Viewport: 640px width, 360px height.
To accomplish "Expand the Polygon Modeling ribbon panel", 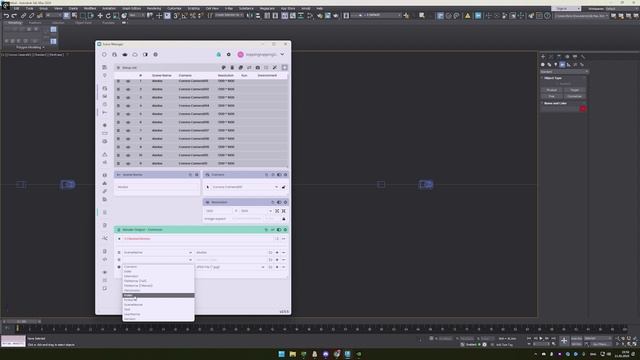I will click(30, 47).
